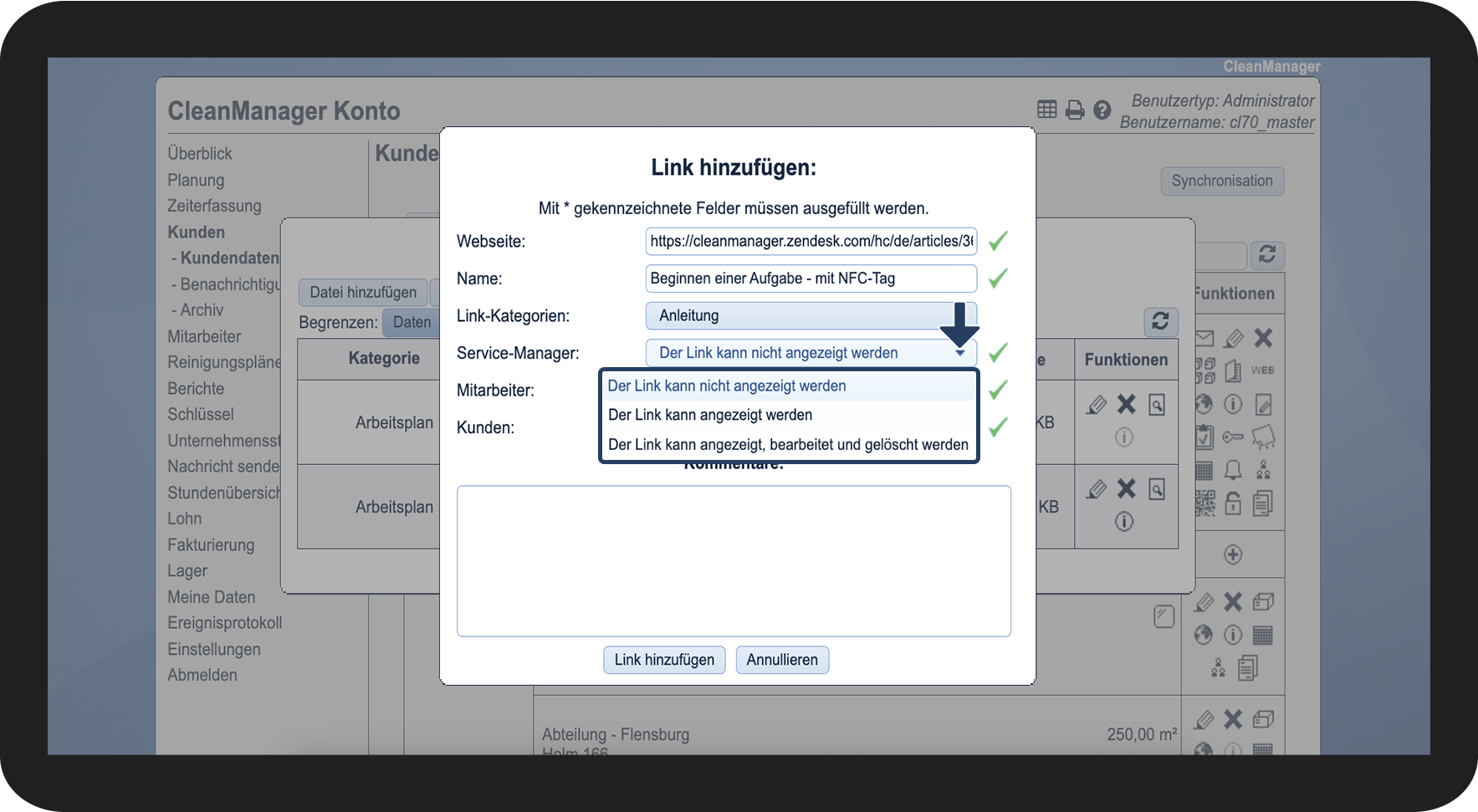This screenshot has width=1478, height=812.
Task: Click the Datei hinzufügen button
Action: point(363,292)
